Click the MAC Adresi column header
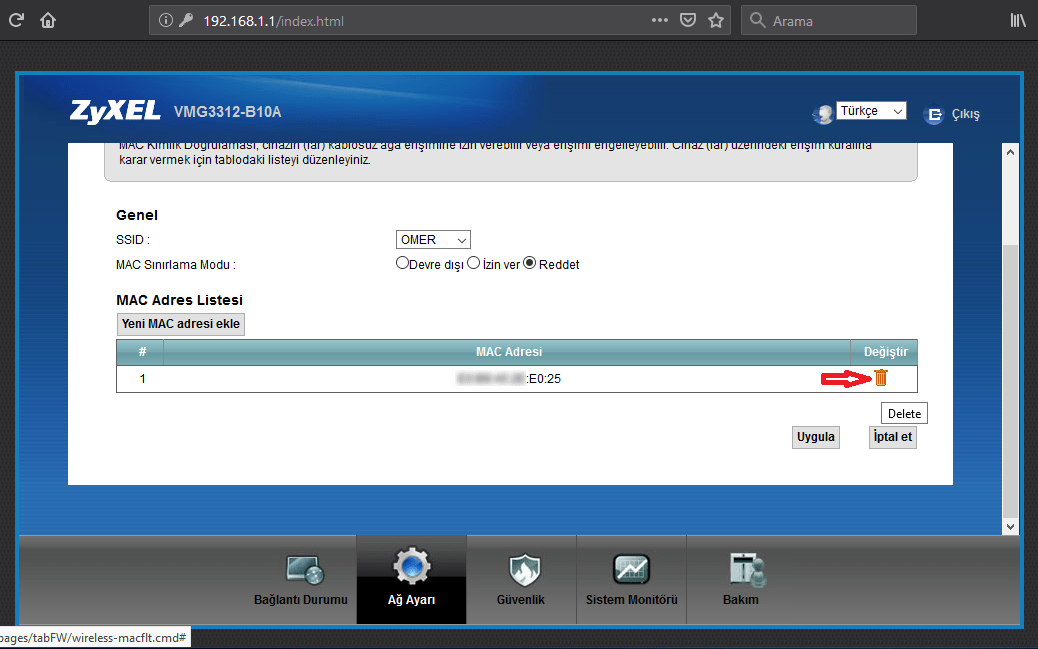 tap(508, 352)
